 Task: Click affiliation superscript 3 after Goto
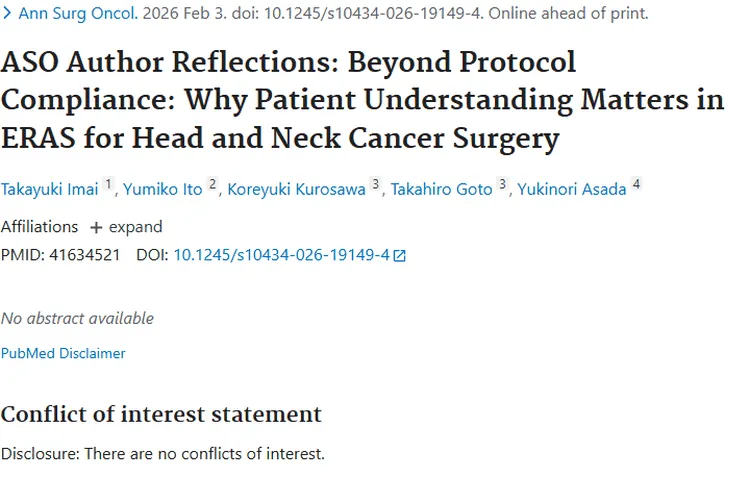(502, 185)
